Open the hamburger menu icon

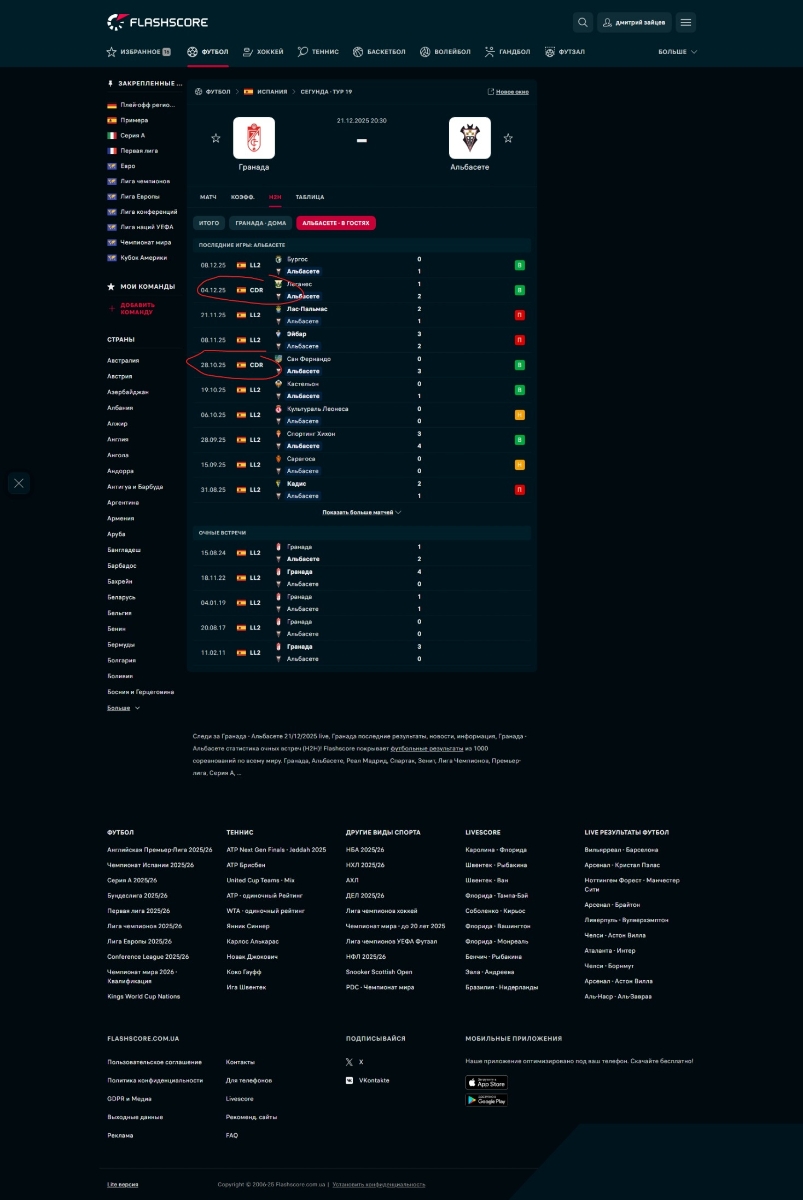[x=685, y=22]
